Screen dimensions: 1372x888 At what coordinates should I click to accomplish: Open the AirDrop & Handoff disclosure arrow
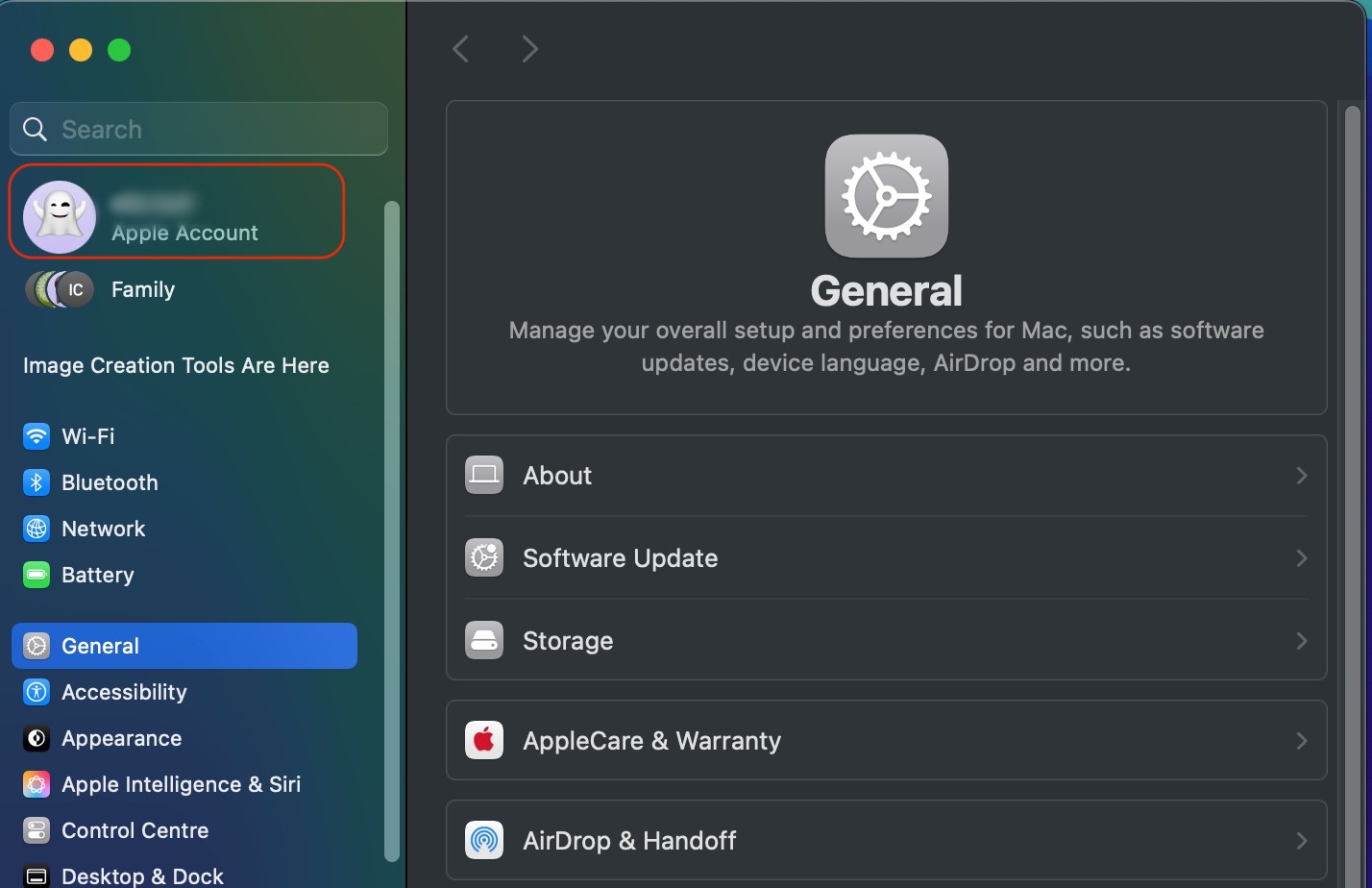click(x=1302, y=840)
